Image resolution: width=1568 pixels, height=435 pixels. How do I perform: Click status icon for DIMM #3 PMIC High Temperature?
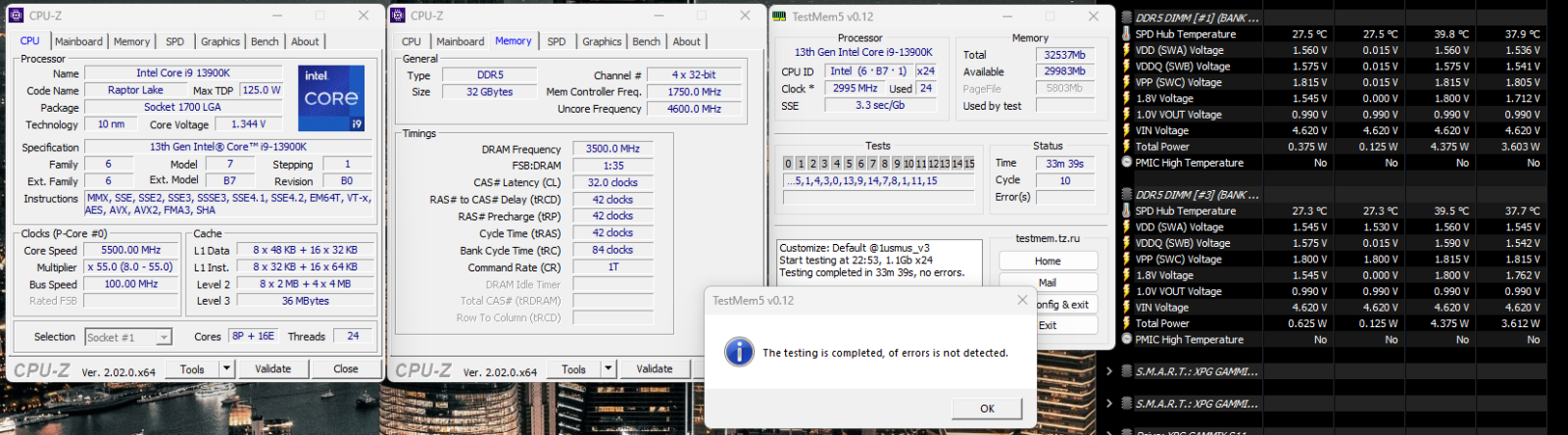coord(1127,339)
